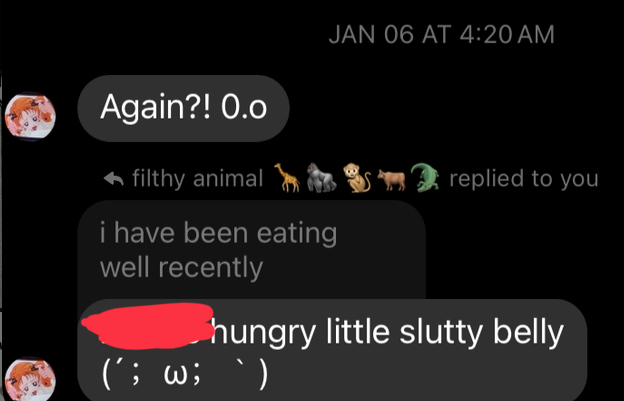Tap the gorilla emoji in the reply header
The image size is (624, 401).
[x=321, y=178]
